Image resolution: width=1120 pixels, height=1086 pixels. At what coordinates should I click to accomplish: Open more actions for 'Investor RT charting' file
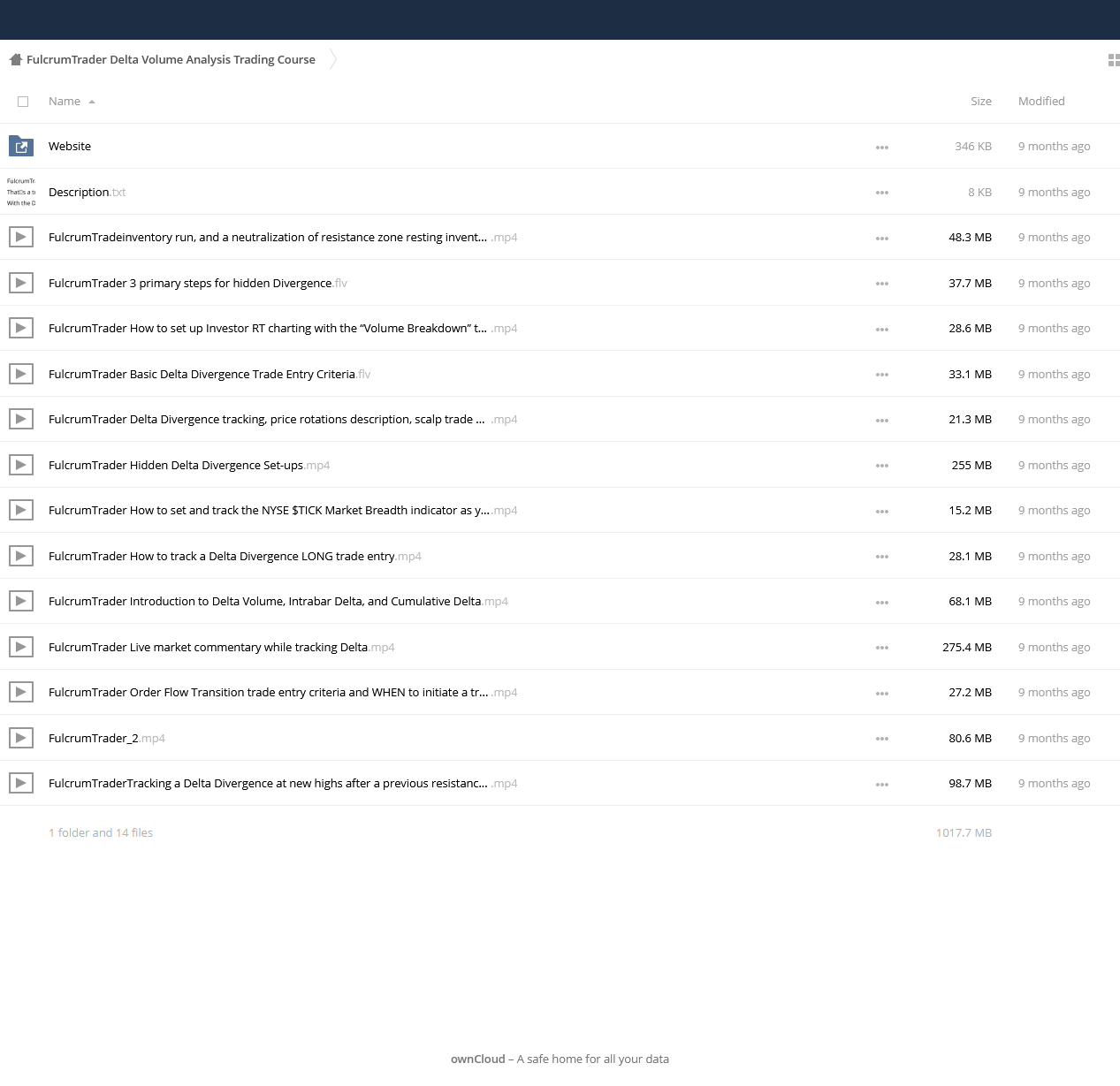click(x=882, y=330)
